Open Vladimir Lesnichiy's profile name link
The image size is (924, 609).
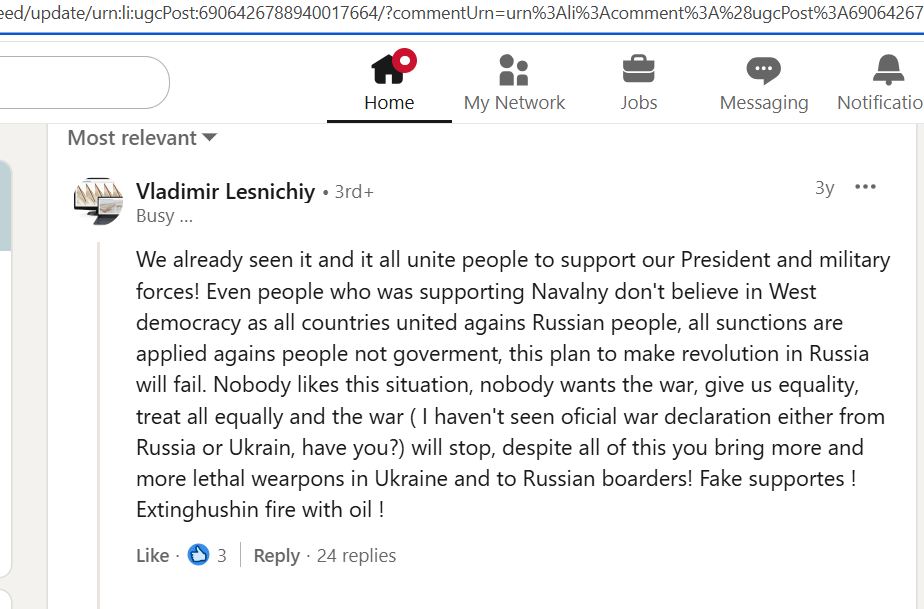[225, 191]
